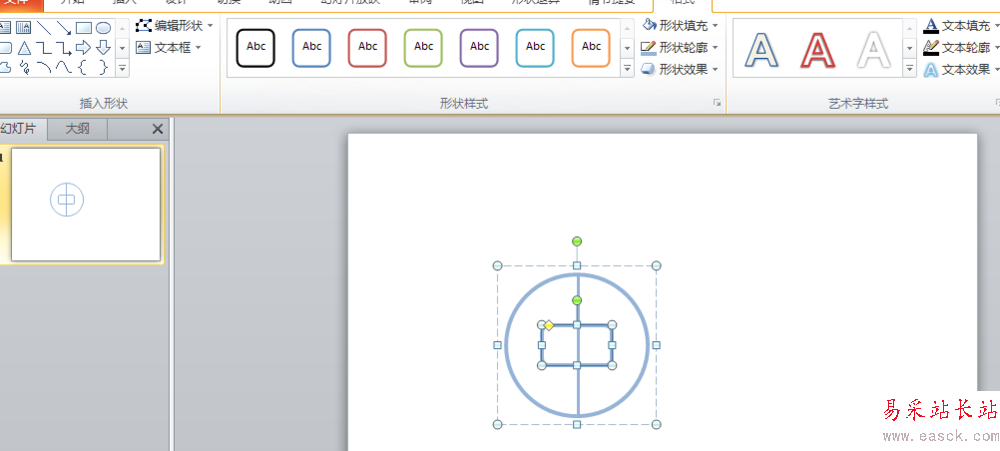1000x451 pixels.
Task: Click the 文本轮廓 icon
Action: [931, 47]
